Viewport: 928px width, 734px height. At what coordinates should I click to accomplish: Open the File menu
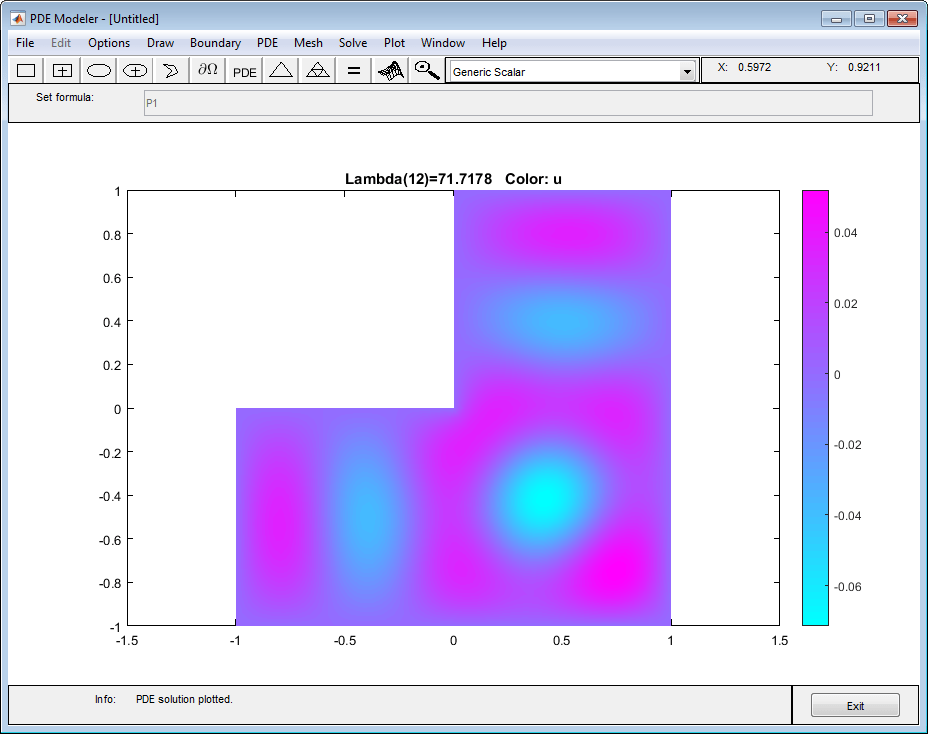pos(25,43)
